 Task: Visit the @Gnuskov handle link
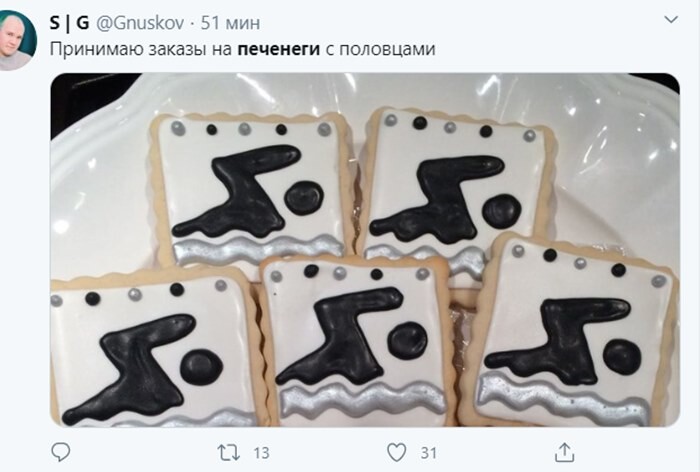140,22
